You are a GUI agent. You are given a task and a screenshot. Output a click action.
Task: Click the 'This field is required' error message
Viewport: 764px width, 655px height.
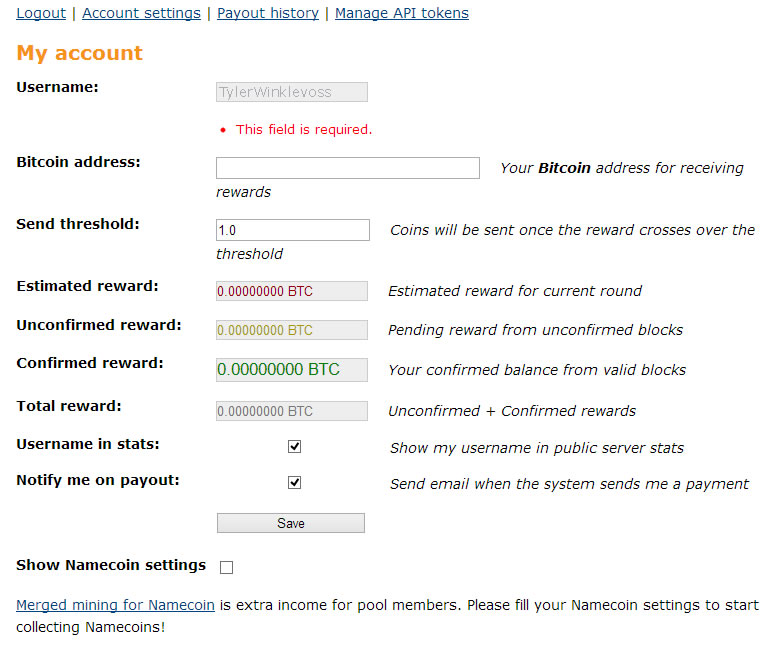(x=304, y=129)
